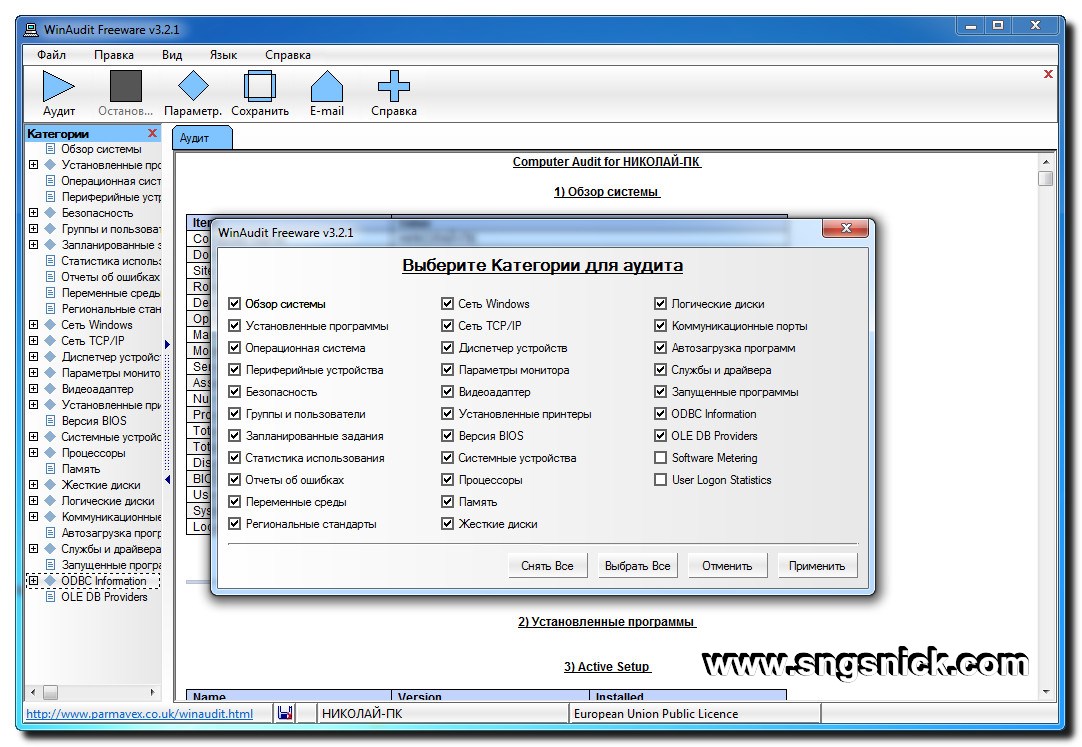Expand the Процессоры tree node
Image resolution: width=1082 pixels, height=747 pixels.
[x=33, y=452]
